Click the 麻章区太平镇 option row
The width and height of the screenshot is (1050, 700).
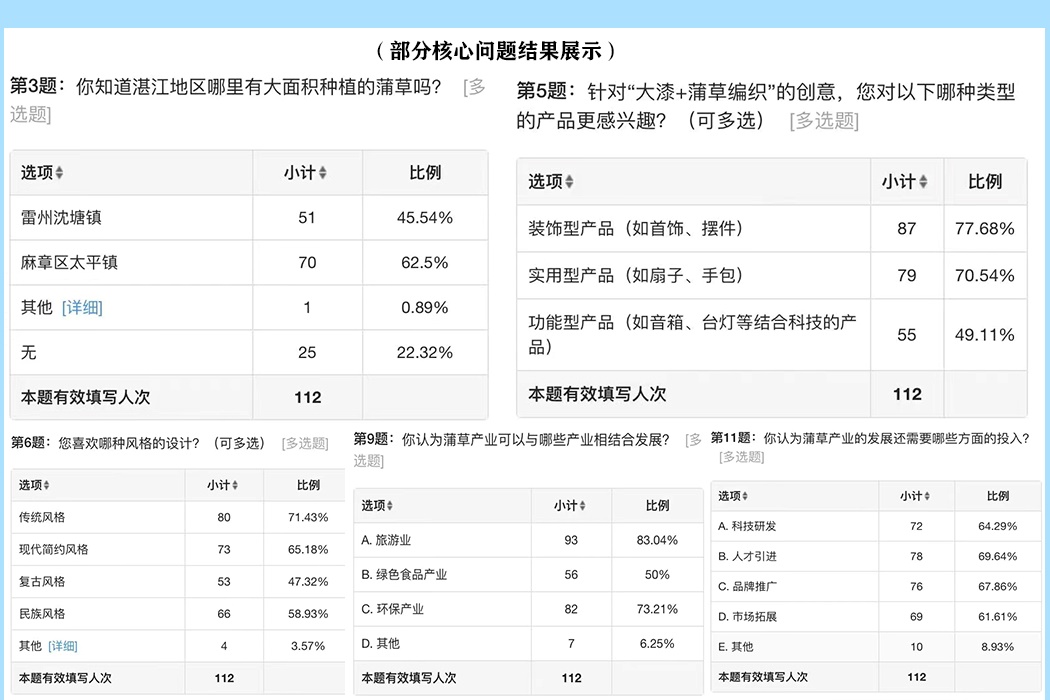[x=249, y=263]
